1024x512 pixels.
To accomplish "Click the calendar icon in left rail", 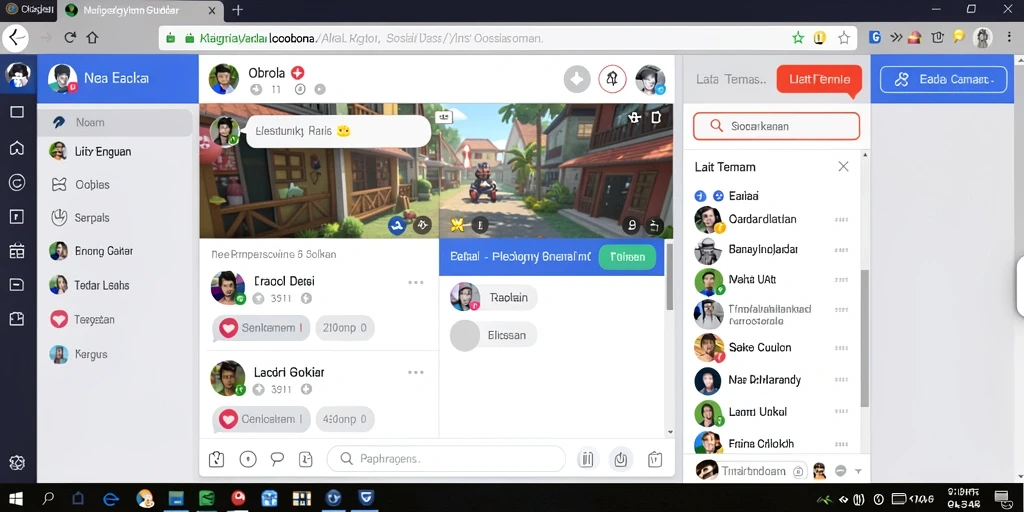I will tap(17, 251).
